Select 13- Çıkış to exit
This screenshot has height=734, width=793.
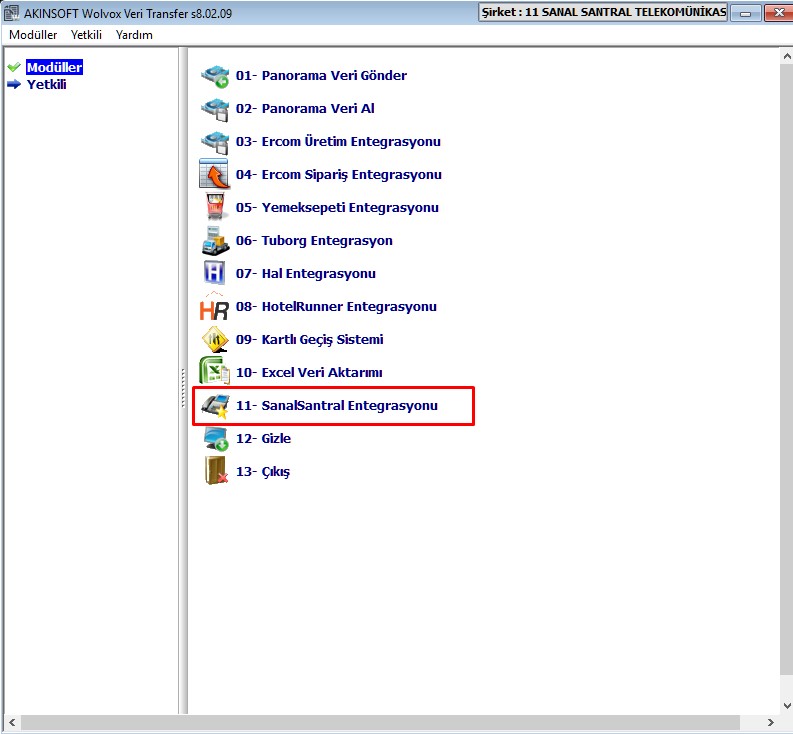coord(262,471)
